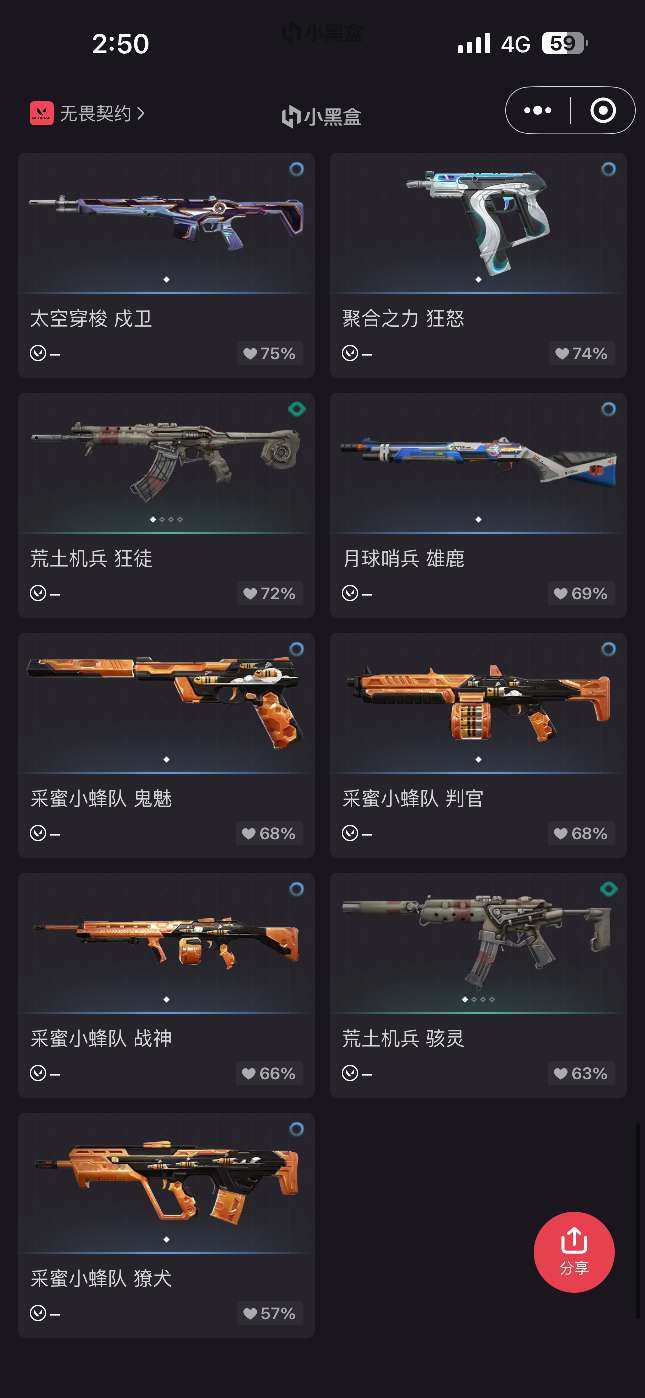Select 月球哨兵 雄鹿 skin name

pyautogui.click(x=403, y=558)
